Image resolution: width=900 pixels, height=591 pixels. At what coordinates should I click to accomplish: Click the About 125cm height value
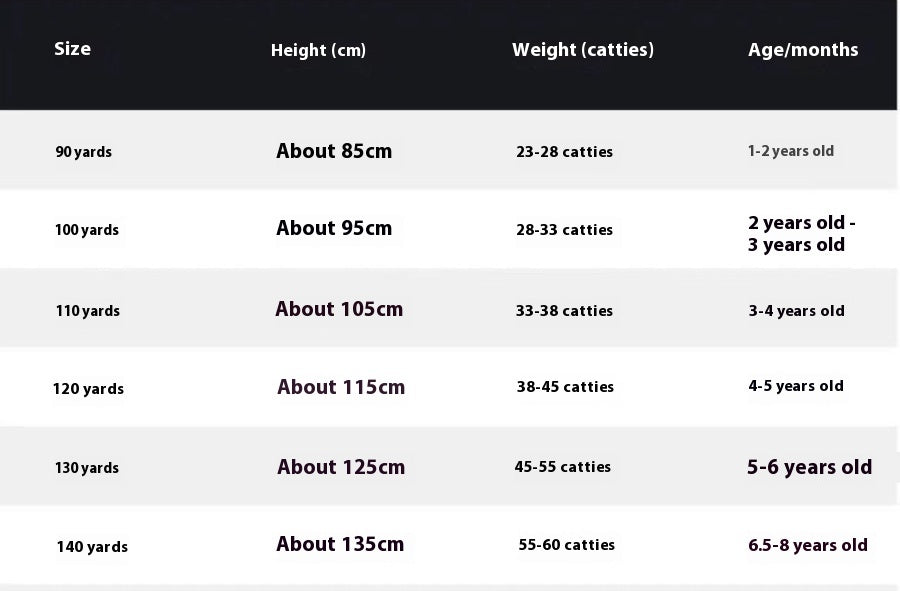tap(341, 467)
